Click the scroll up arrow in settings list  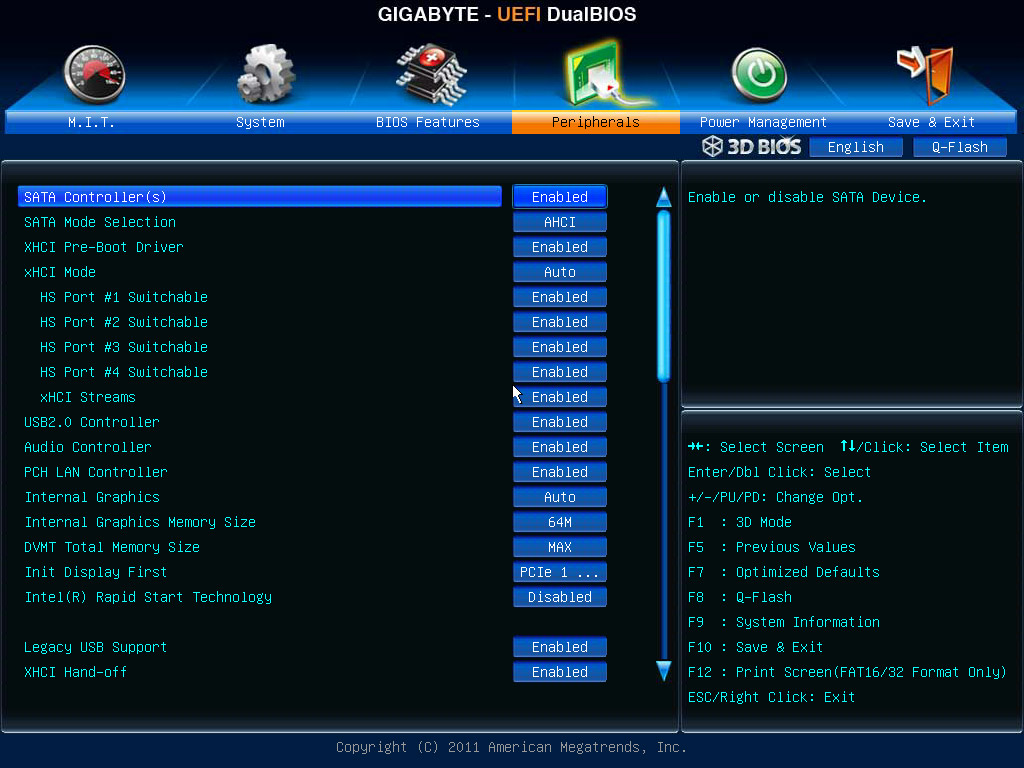pyautogui.click(x=664, y=197)
